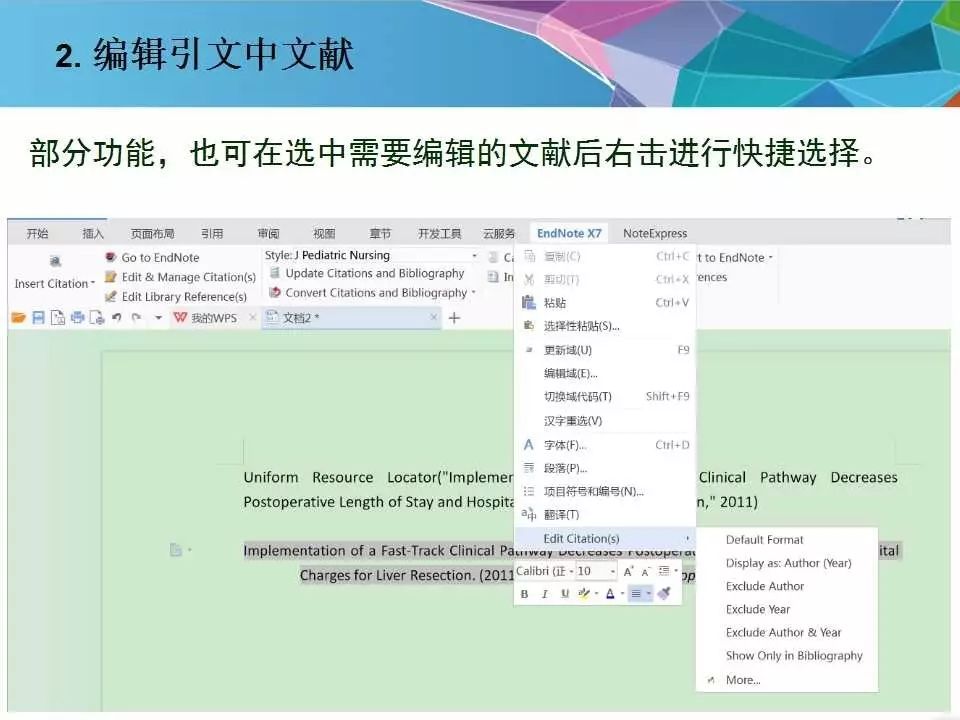Click the redo arrow icon
This screenshot has width=960, height=720.
(x=136, y=317)
